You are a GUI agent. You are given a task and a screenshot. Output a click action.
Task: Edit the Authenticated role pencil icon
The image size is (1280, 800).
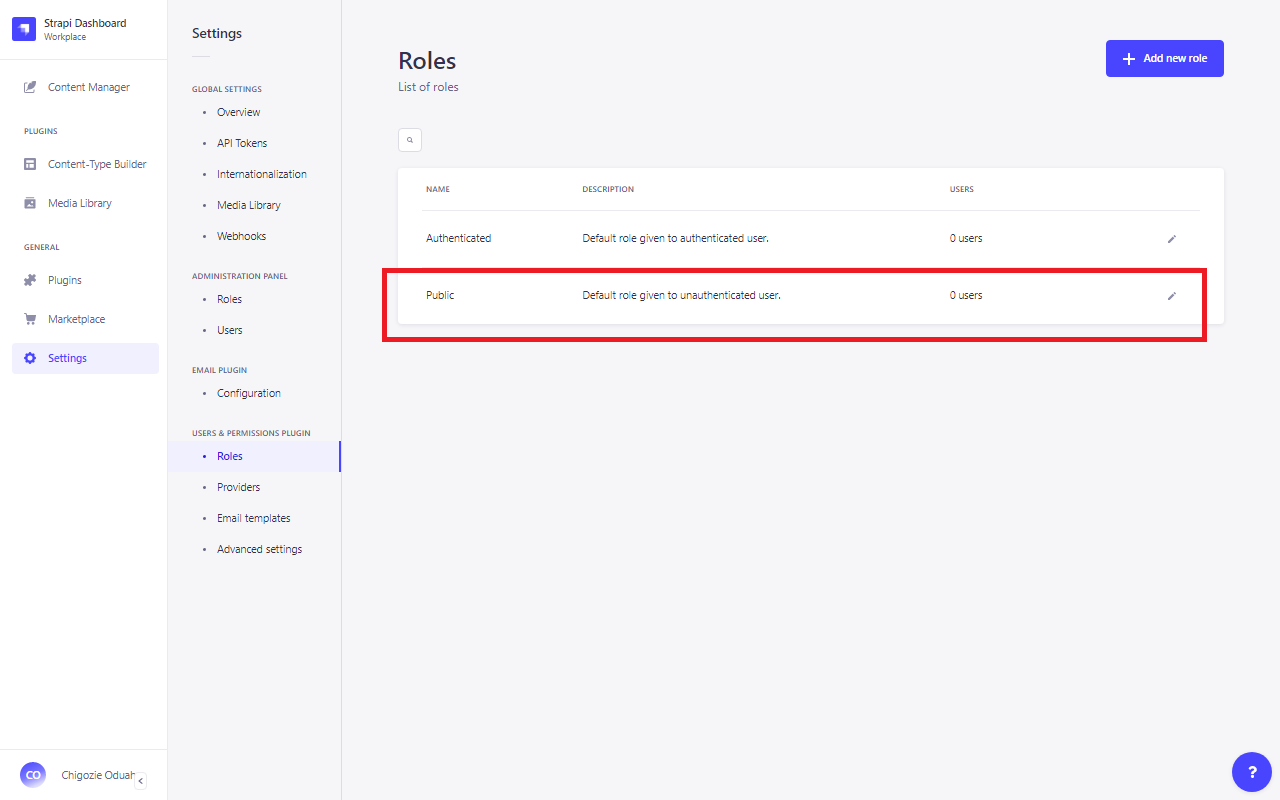coord(1172,239)
